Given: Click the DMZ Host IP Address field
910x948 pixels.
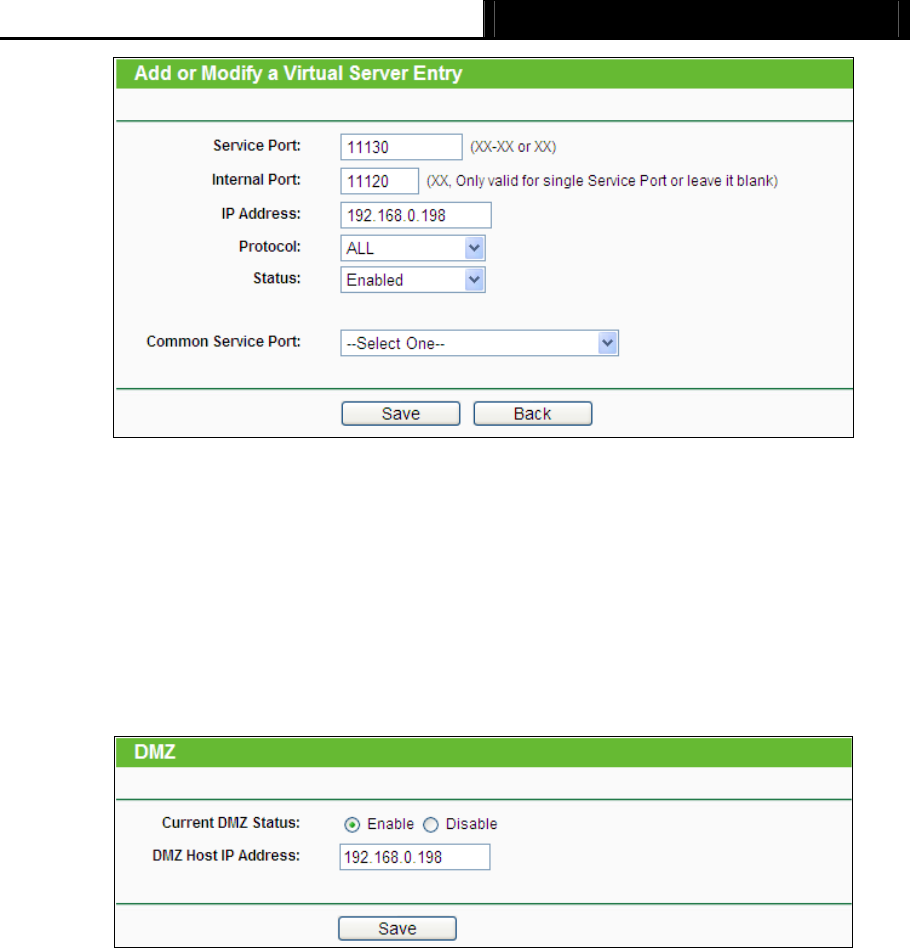Looking at the screenshot, I should click(x=414, y=857).
